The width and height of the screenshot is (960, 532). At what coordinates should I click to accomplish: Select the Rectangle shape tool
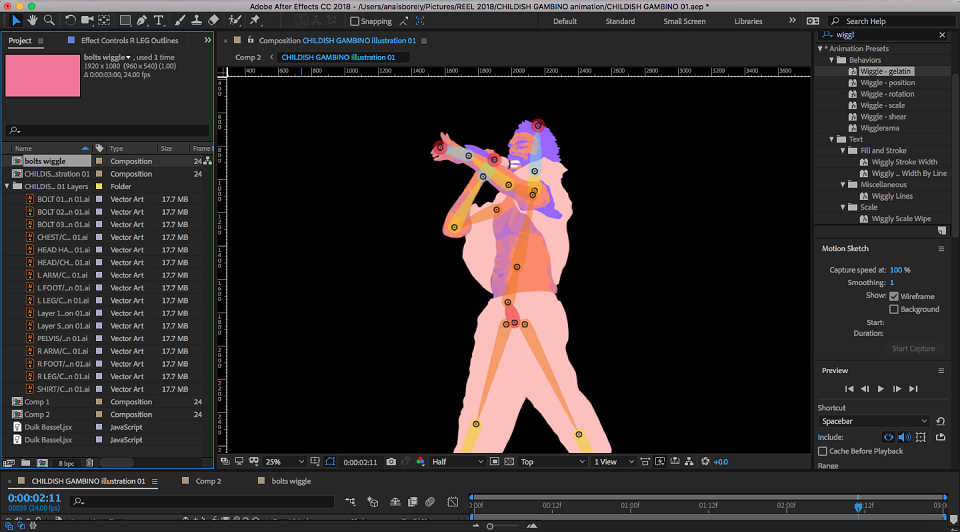[126, 21]
